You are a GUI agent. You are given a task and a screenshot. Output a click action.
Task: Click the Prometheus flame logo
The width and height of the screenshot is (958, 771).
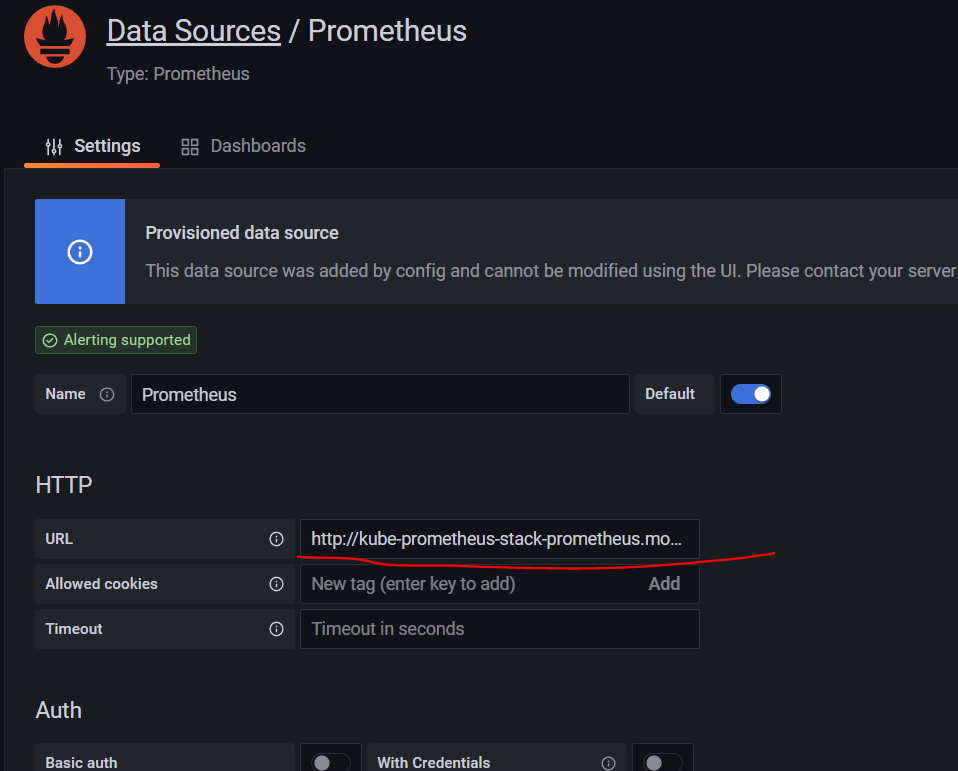[55, 37]
